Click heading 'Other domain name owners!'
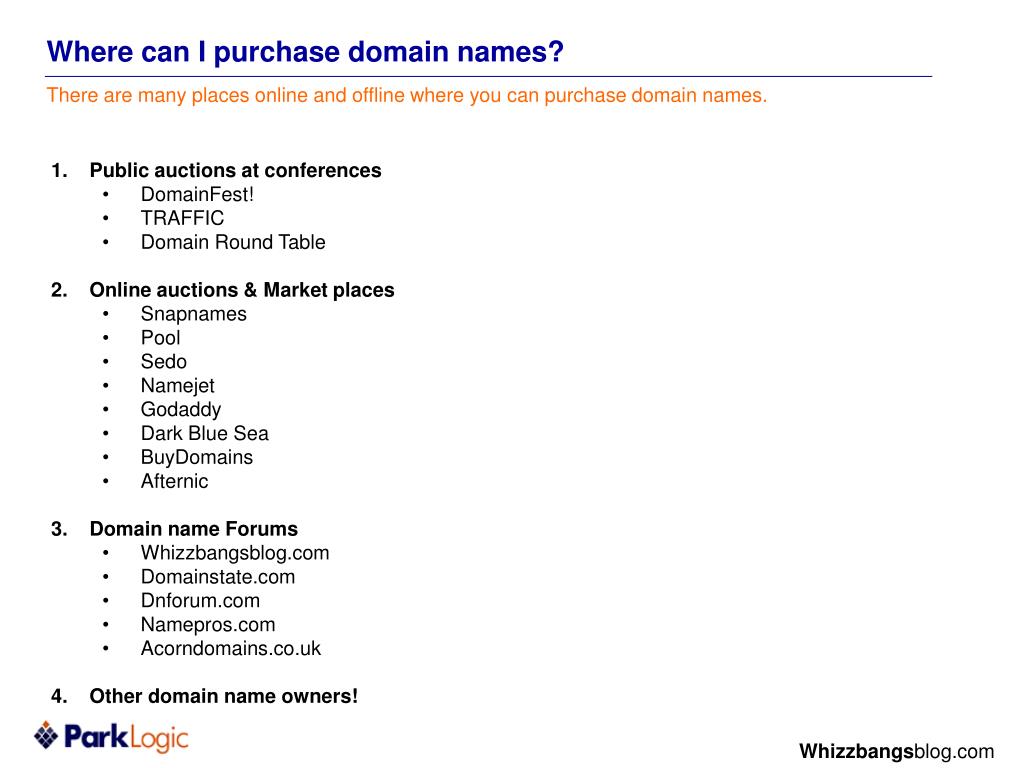 (224, 696)
